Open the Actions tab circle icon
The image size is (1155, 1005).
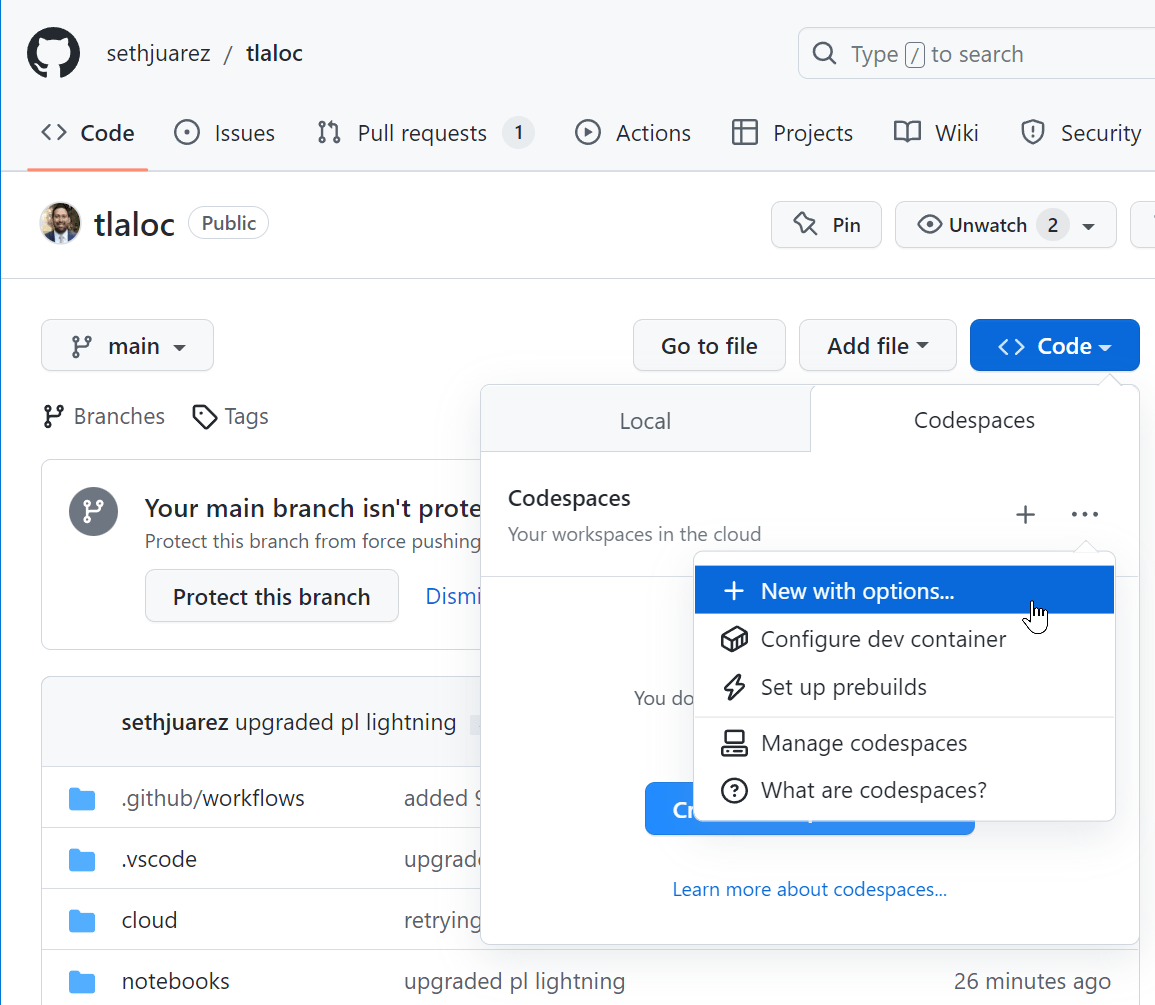[x=587, y=132]
